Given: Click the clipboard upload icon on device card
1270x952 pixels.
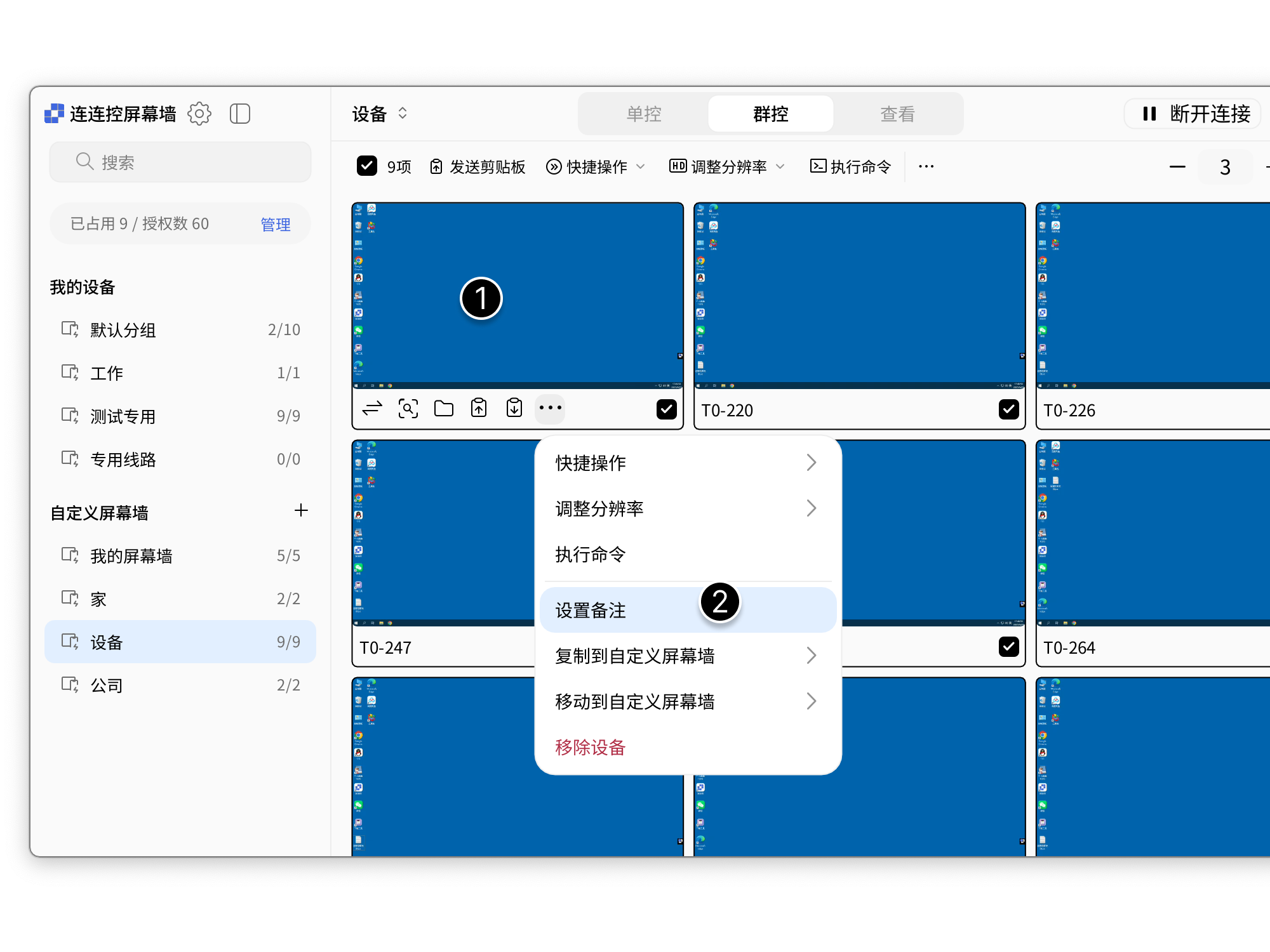Looking at the screenshot, I should tap(479, 408).
